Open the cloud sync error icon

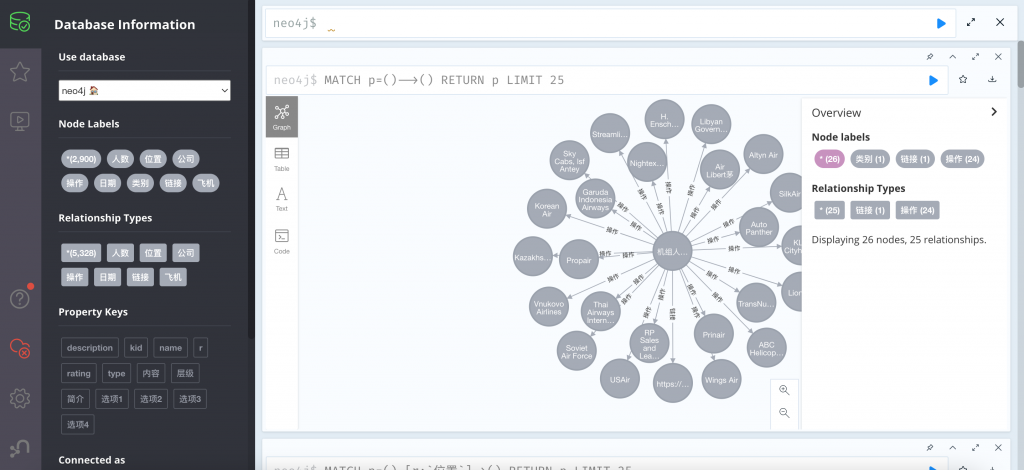[20, 348]
